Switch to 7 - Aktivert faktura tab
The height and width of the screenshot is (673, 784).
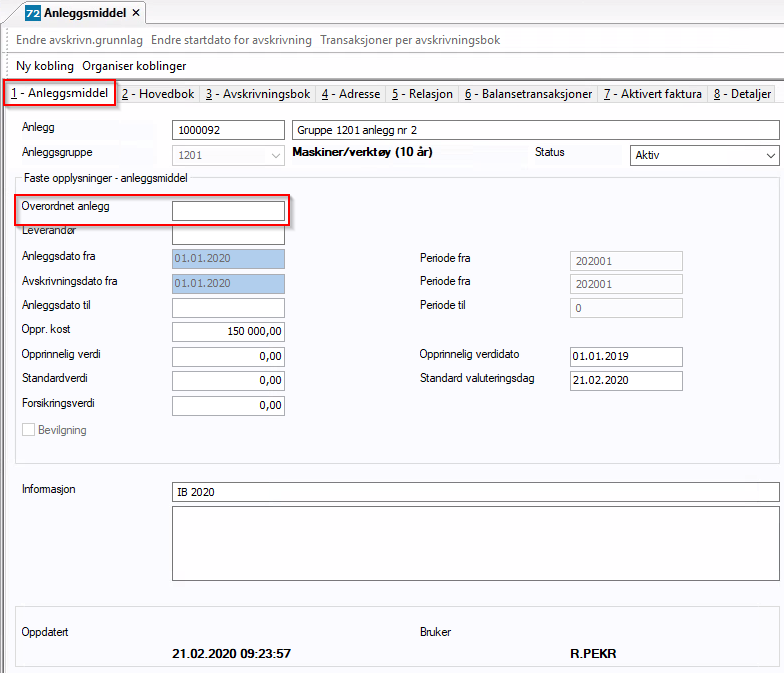coord(652,94)
